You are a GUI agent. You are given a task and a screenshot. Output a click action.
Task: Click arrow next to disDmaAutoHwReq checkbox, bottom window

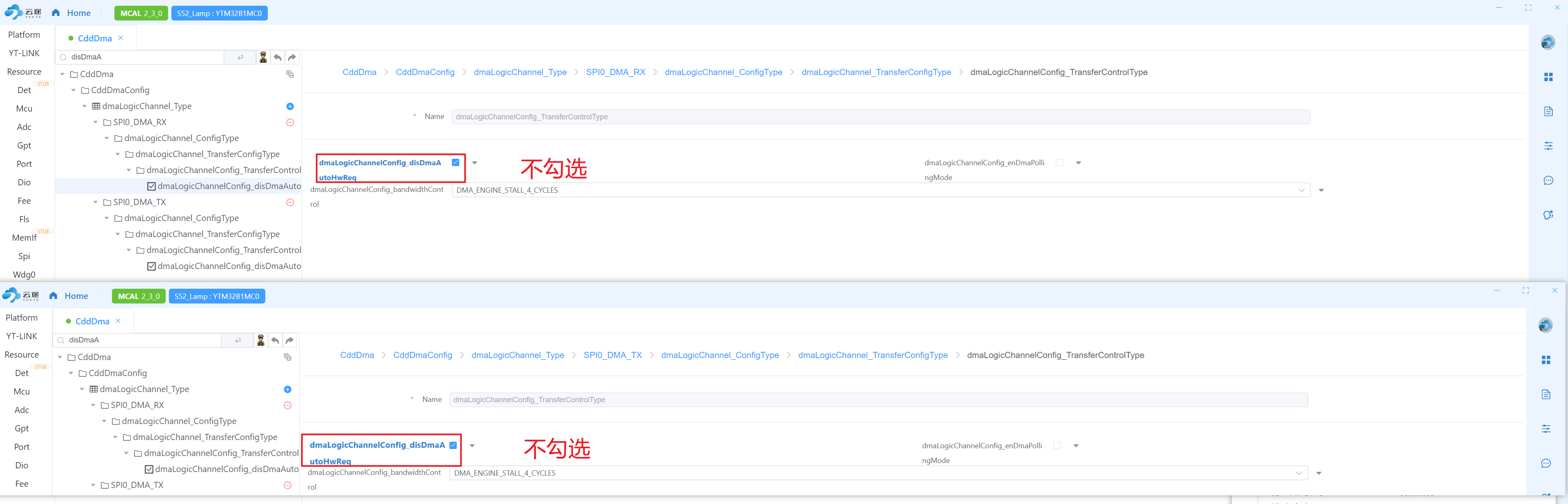pos(472,446)
